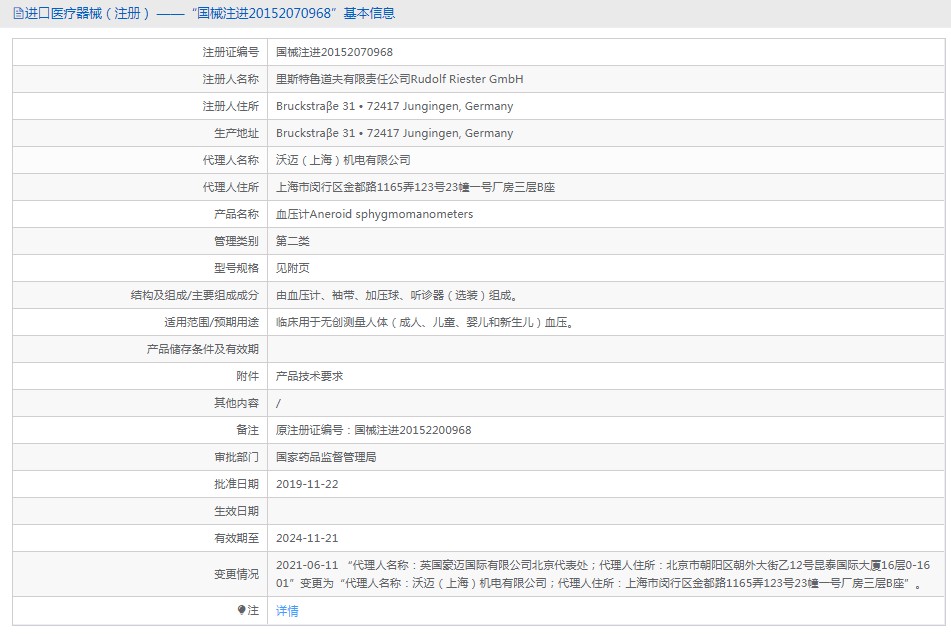Click the agent address starting with 上海市闵行区
This screenshot has height=634, width=951.
(415, 187)
